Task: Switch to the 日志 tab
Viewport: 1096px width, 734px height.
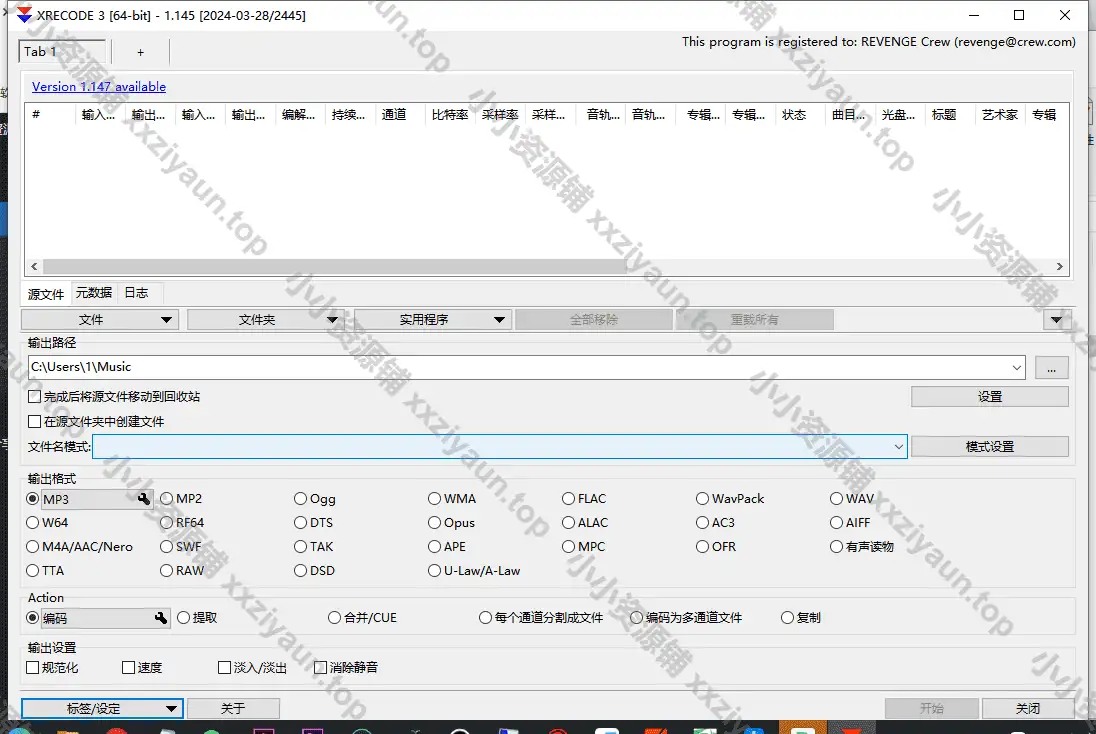Action: pyautogui.click(x=136, y=293)
